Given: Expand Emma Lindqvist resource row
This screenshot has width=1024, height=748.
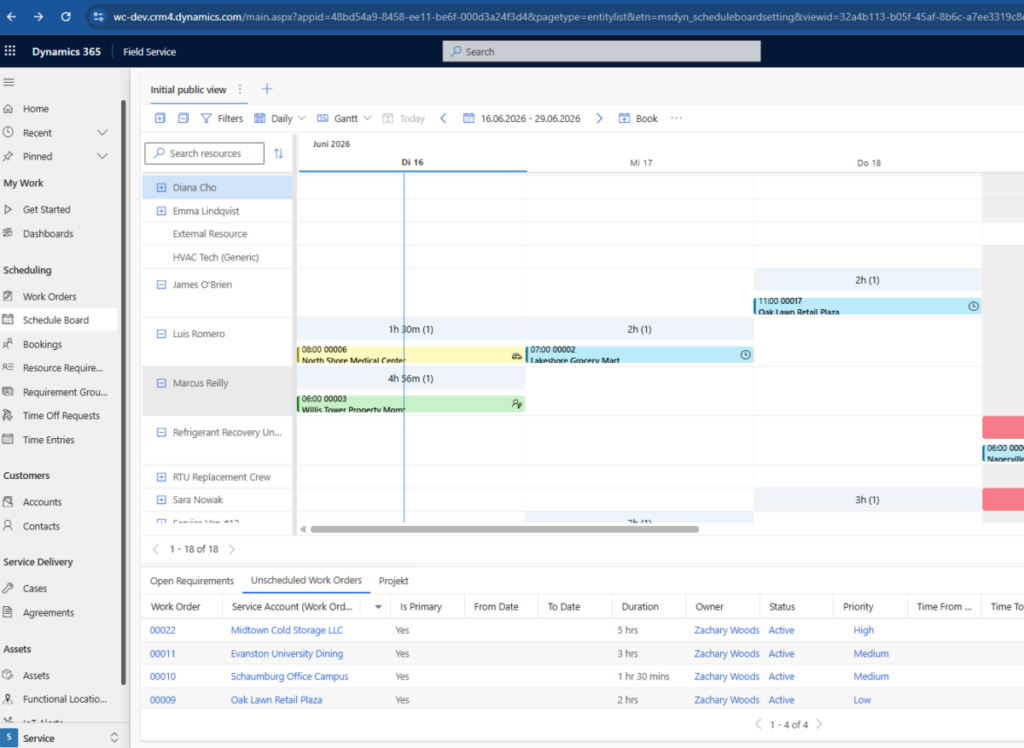Looking at the screenshot, I should point(161,211).
